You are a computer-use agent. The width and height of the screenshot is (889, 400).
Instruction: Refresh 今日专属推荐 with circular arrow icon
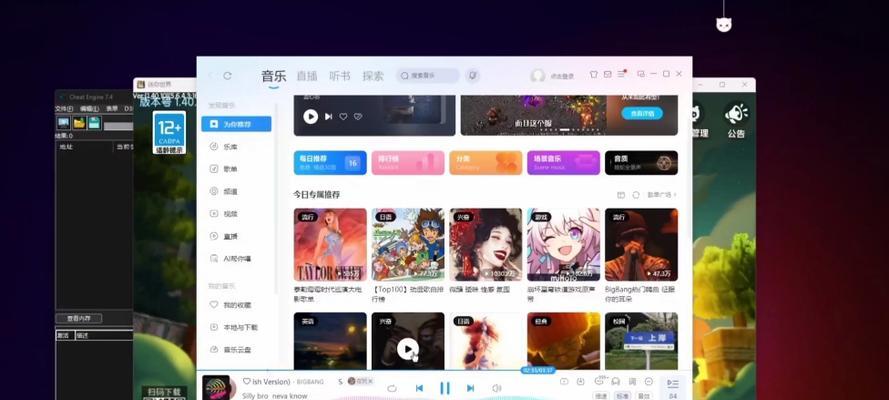[636, 195]
